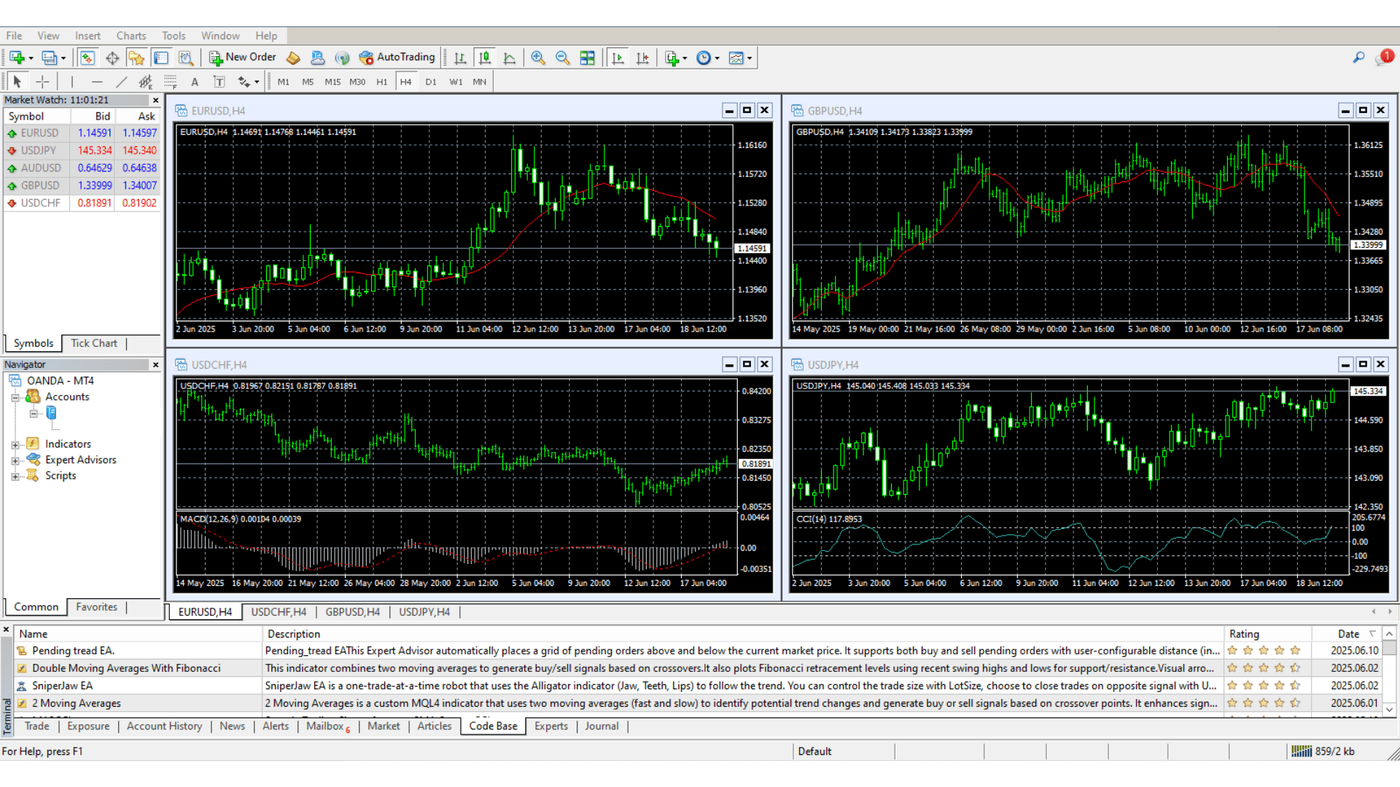Expand Expert Advisors in the Navigator
The width and height of the screenshot is (1400, 787).
coord(14,459)
